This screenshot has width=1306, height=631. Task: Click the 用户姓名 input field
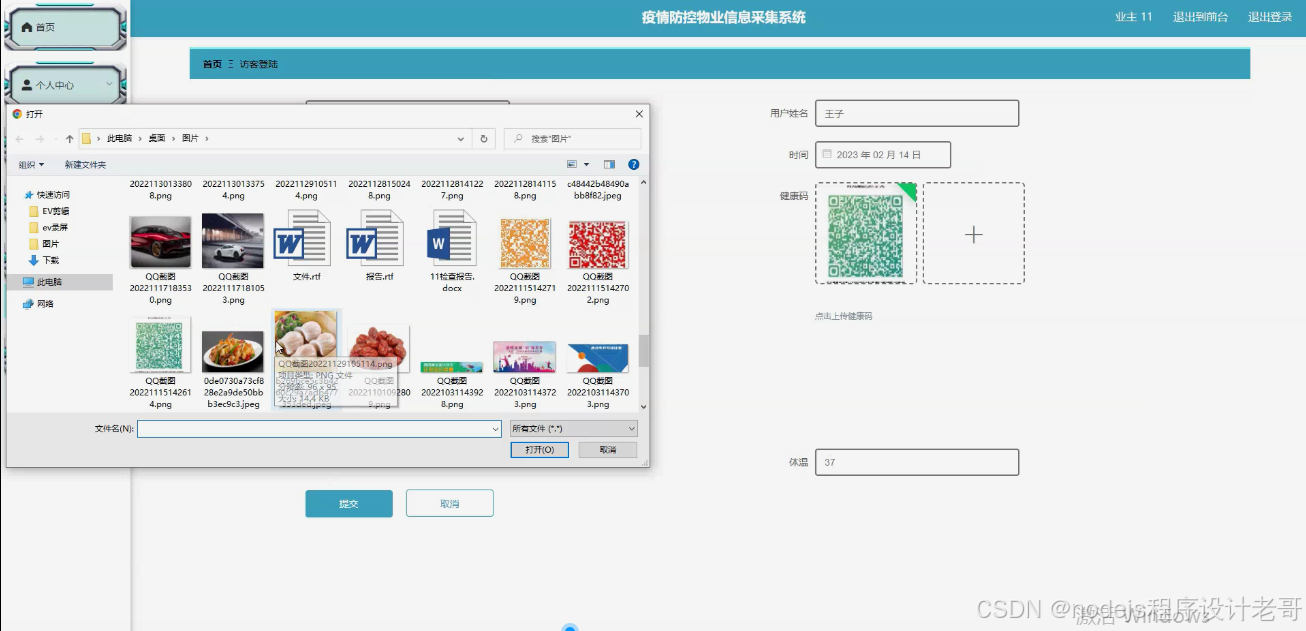click(917, 114)
